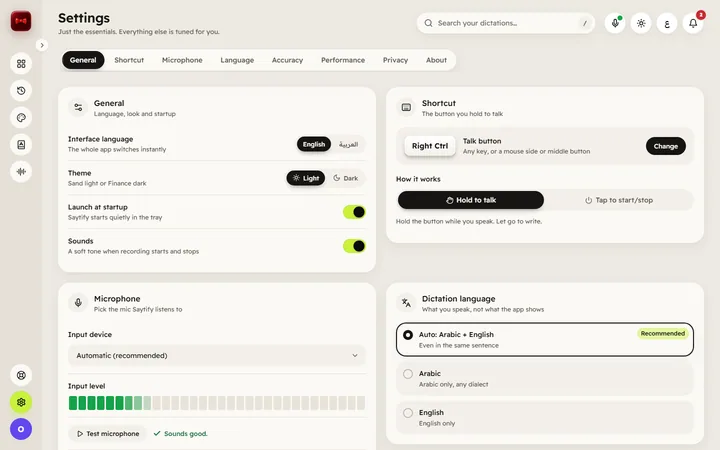Open the history clock icon in sidebar

click(21, 91)
